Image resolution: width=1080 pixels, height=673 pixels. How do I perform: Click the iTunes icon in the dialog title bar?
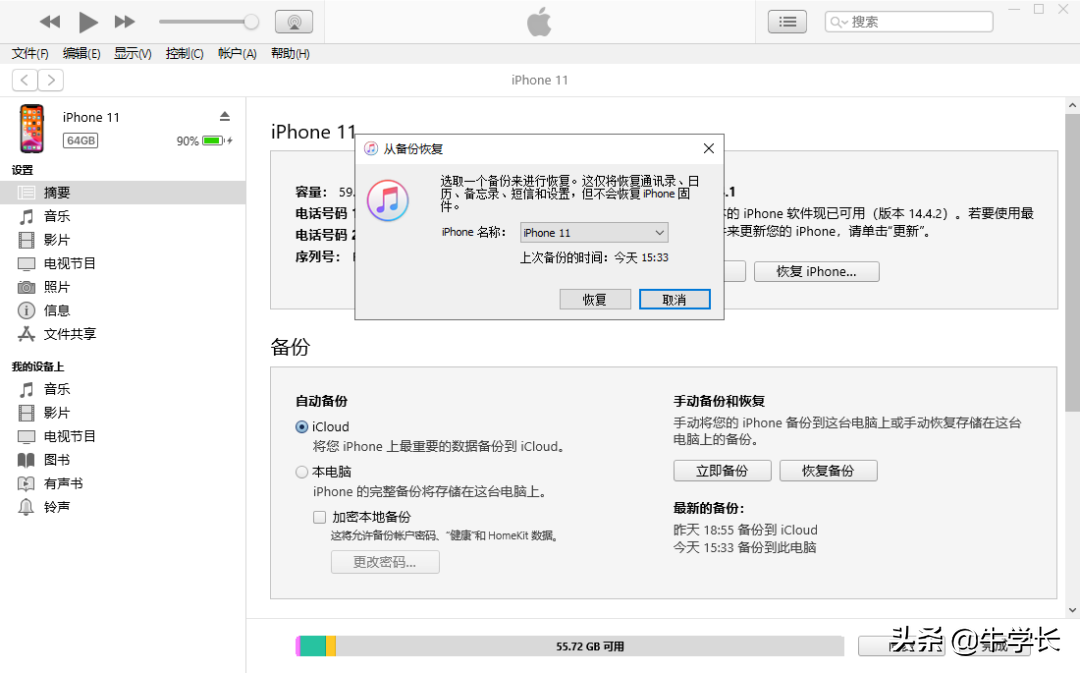click(x=371, y=149)
